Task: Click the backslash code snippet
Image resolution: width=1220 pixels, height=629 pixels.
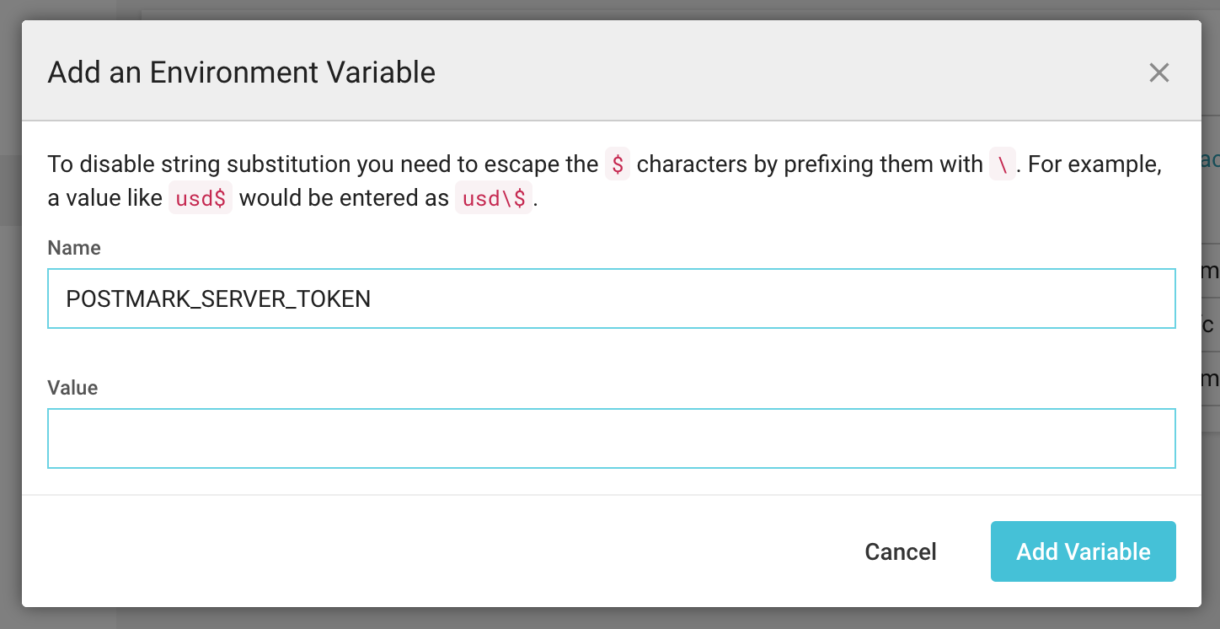Action: 1001,164
